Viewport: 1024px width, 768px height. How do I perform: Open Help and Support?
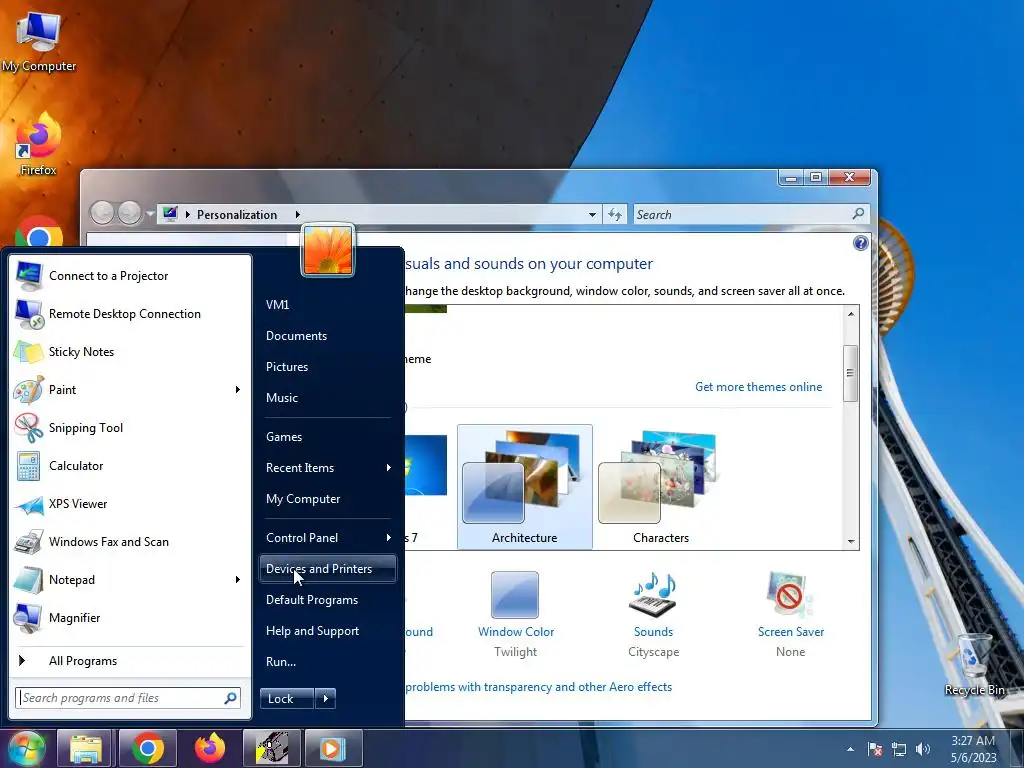(328, 631)
